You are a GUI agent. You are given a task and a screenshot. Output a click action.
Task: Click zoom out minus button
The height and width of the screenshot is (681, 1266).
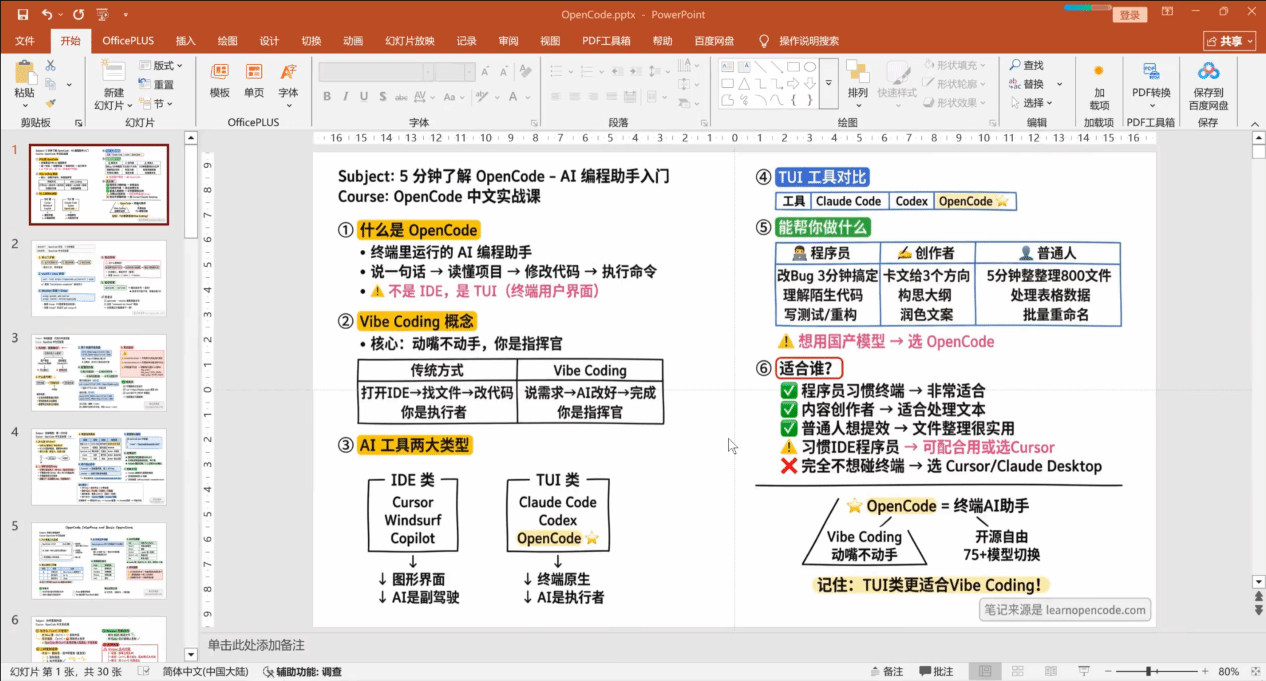tap(1107, 672)
